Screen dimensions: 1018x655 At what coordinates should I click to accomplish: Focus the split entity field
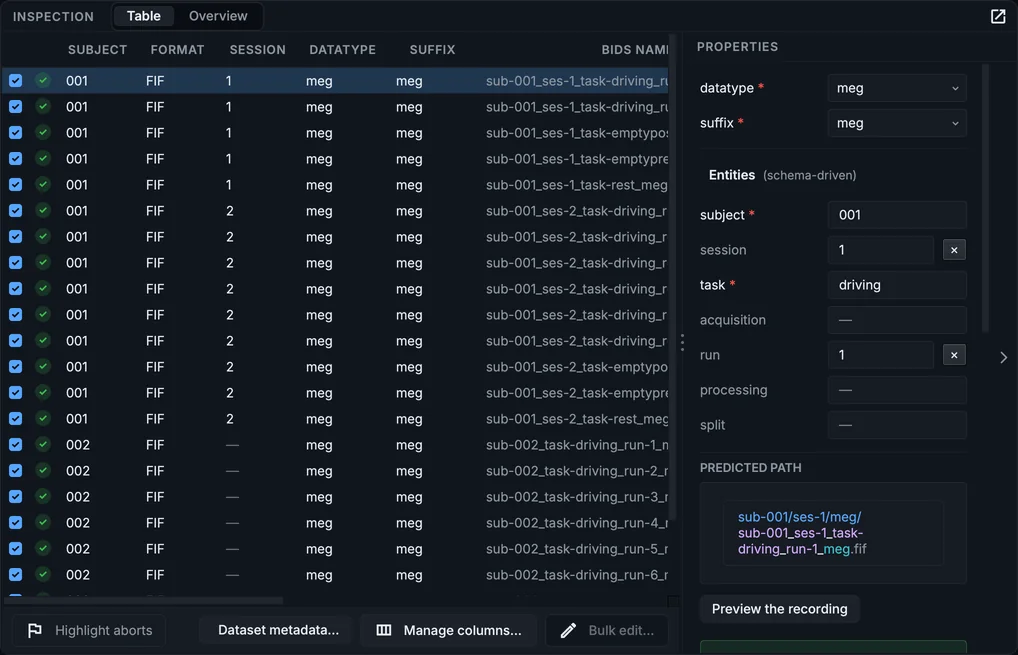(897, 425)
